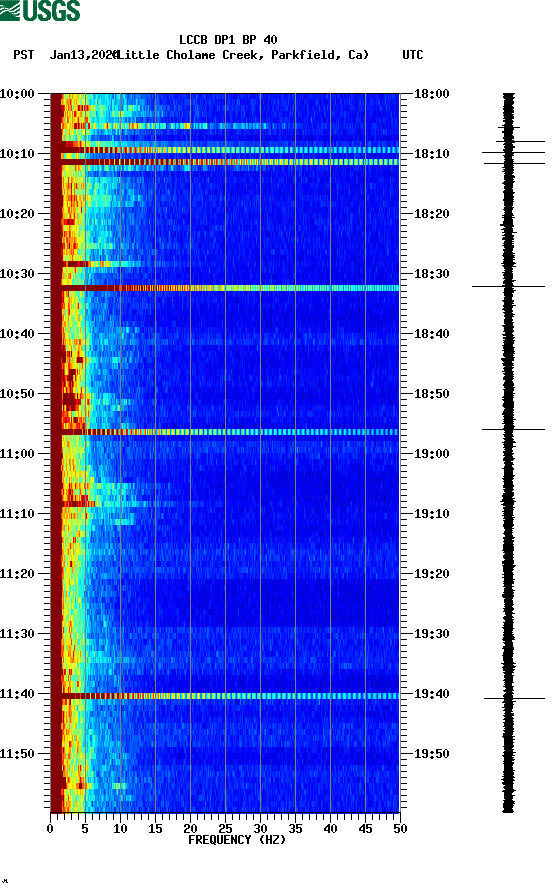Click the 35 Hz frequency tick label

coord(295,829)
